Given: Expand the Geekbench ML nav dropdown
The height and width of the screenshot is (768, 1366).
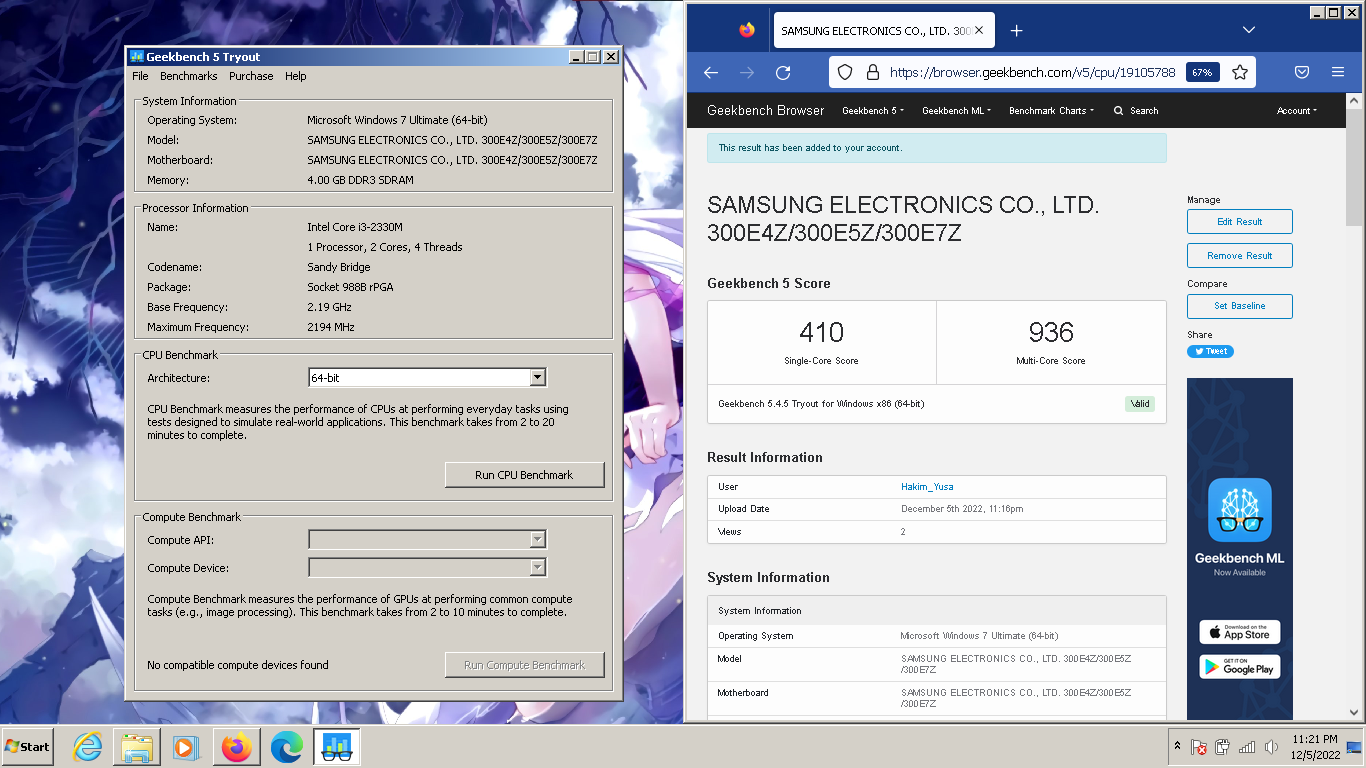Looking at the screenshot, I should click(x=956, y=111).
